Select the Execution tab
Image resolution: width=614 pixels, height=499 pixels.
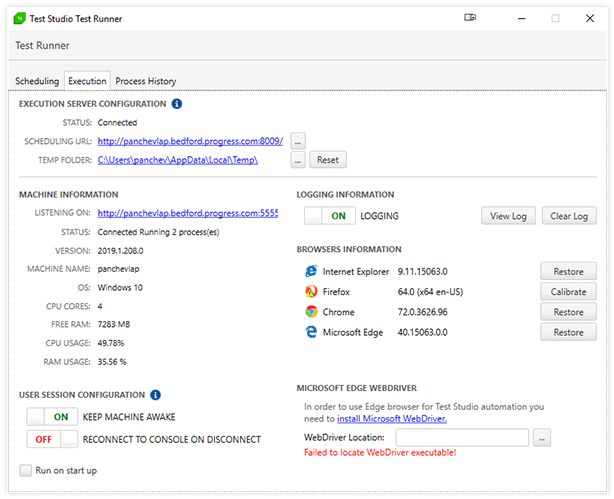(x=87, y=81)
